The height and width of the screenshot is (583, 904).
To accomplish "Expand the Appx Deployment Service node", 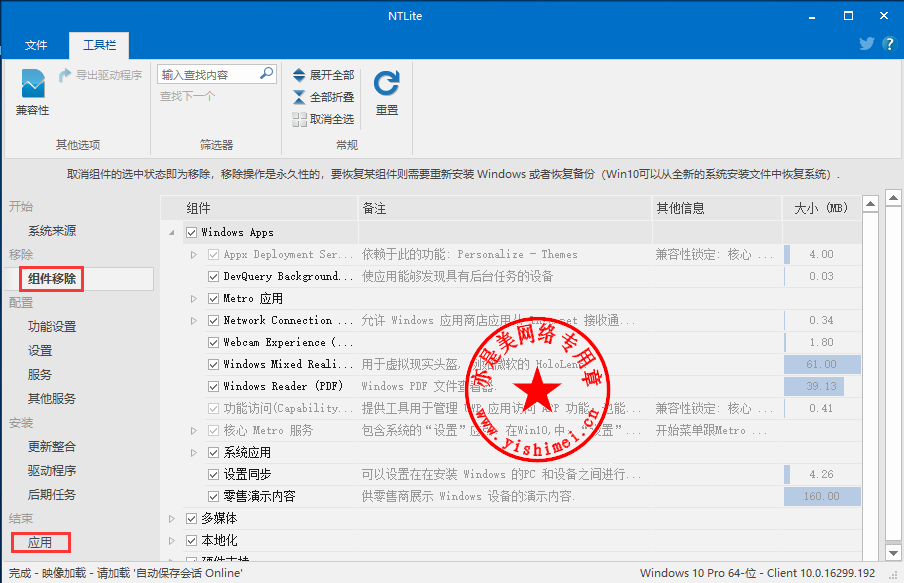I will click(194, 255).
